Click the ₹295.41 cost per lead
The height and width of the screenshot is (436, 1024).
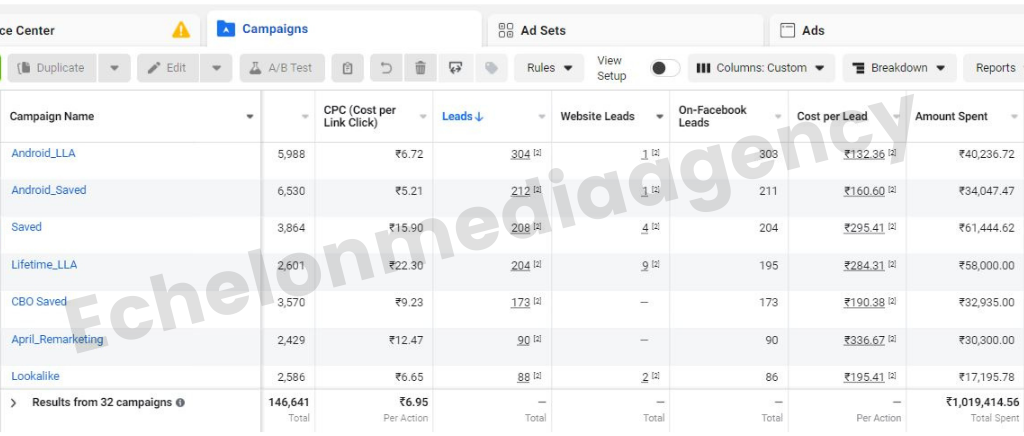click(x=865, y=228)
